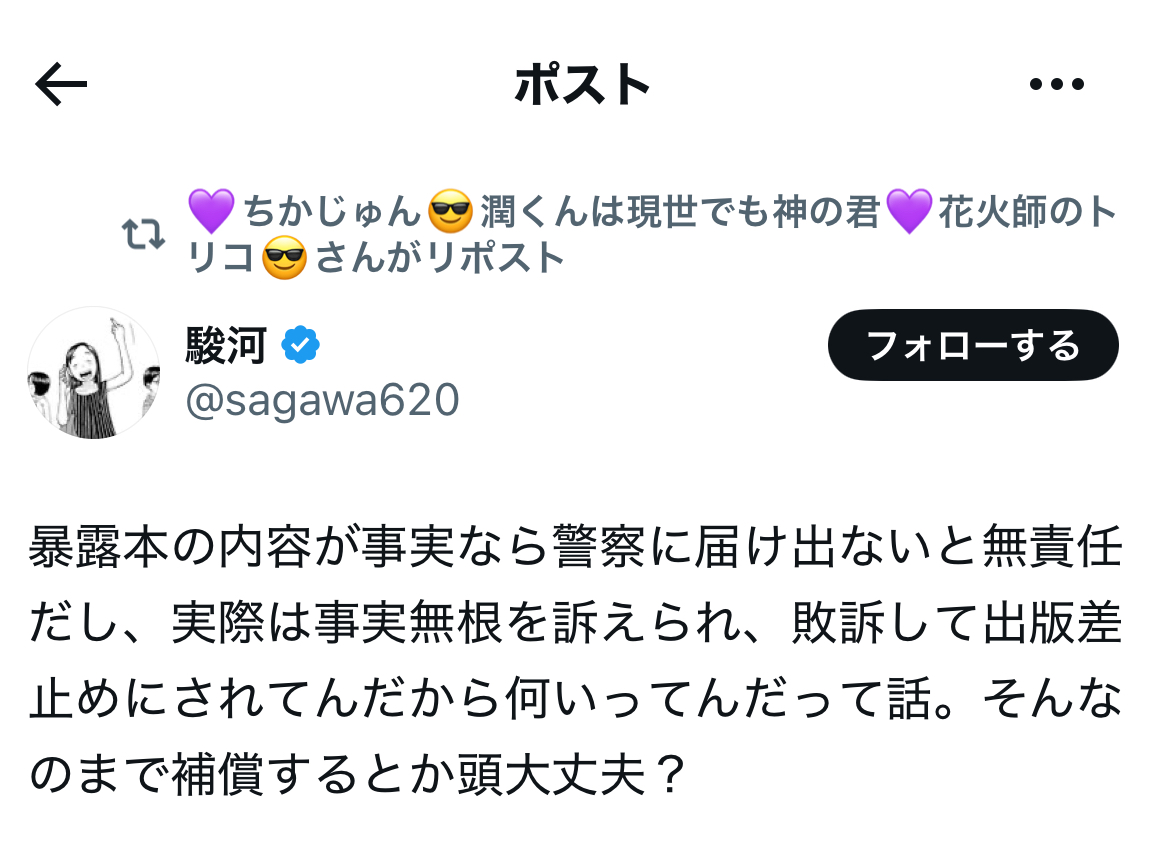Viewport: 1170px width, 853px height.
Task: Select the post line starting 暴露本の内容が
Action: coord(575,546)
